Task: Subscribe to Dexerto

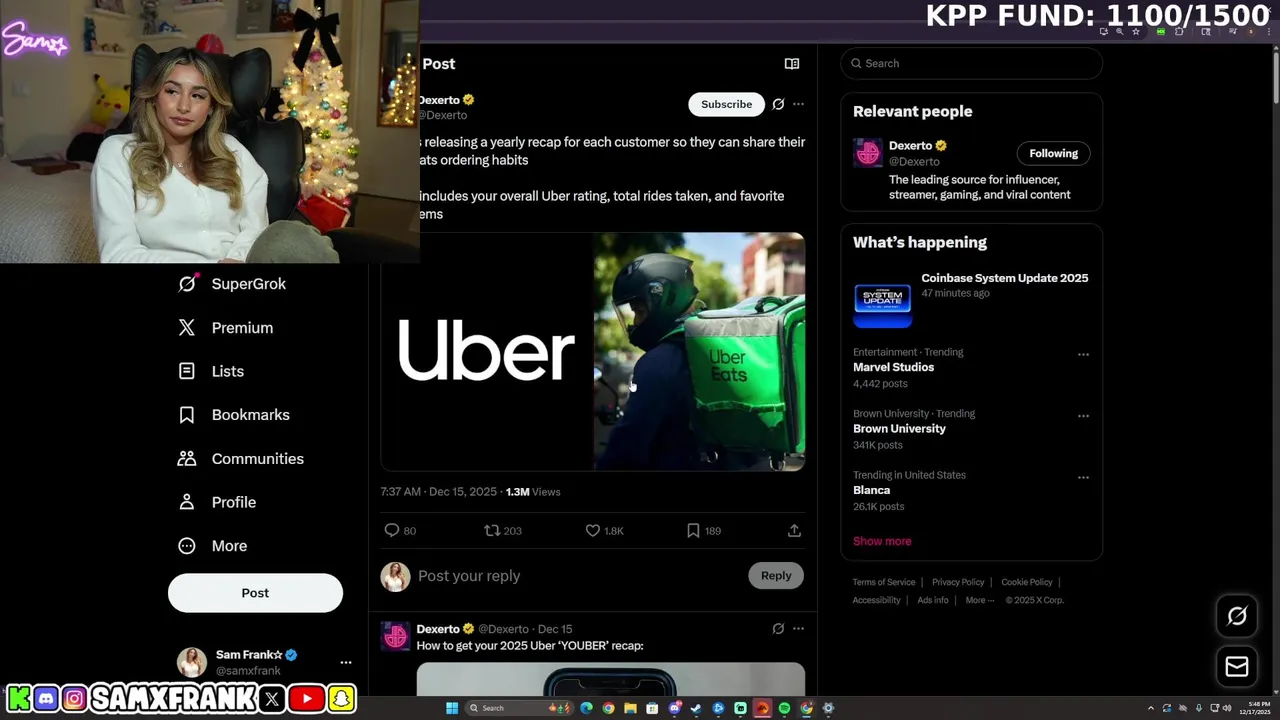Action: click(726, 104)
